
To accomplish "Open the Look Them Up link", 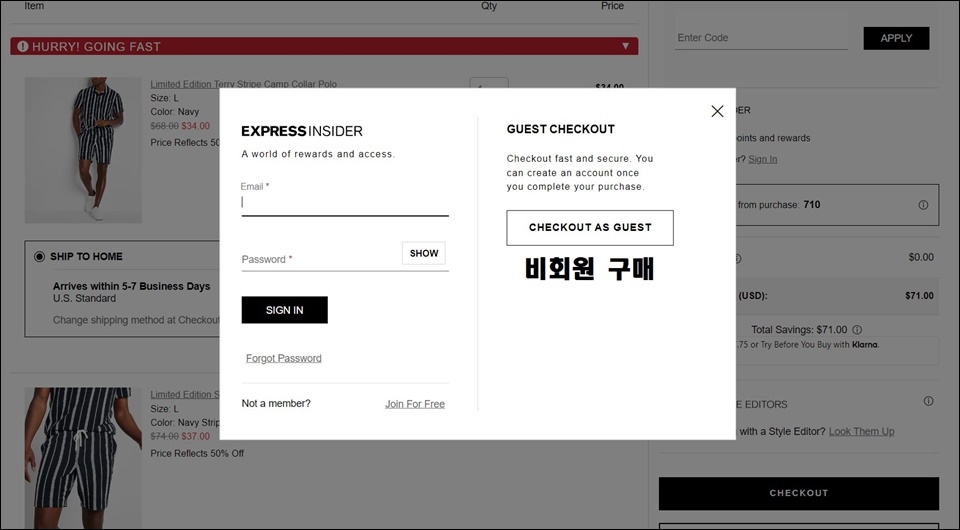I will click(861, 431).
